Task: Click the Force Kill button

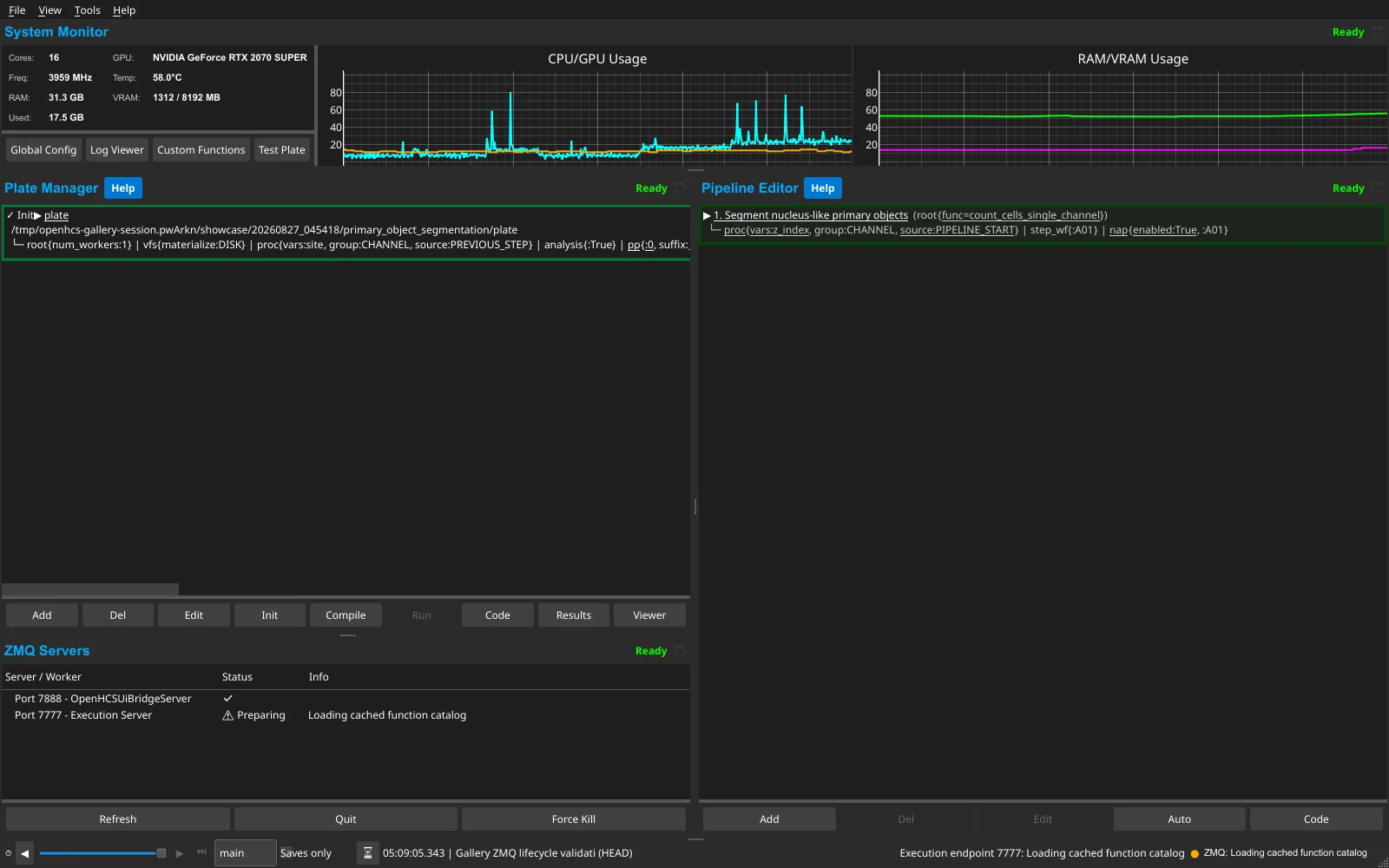Action: pyautogui.click(x=573, y=819)
